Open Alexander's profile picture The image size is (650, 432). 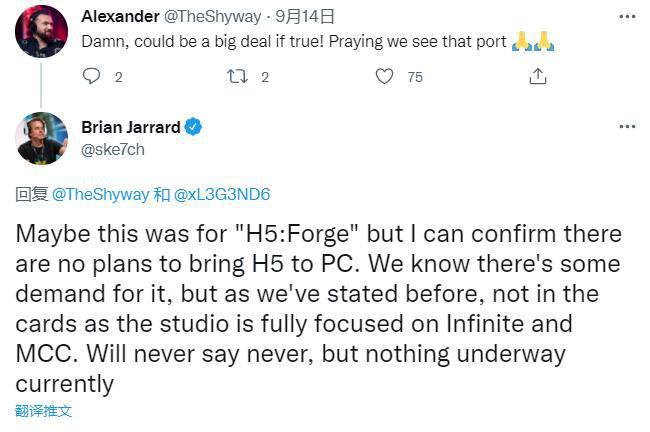coord(41,32)
